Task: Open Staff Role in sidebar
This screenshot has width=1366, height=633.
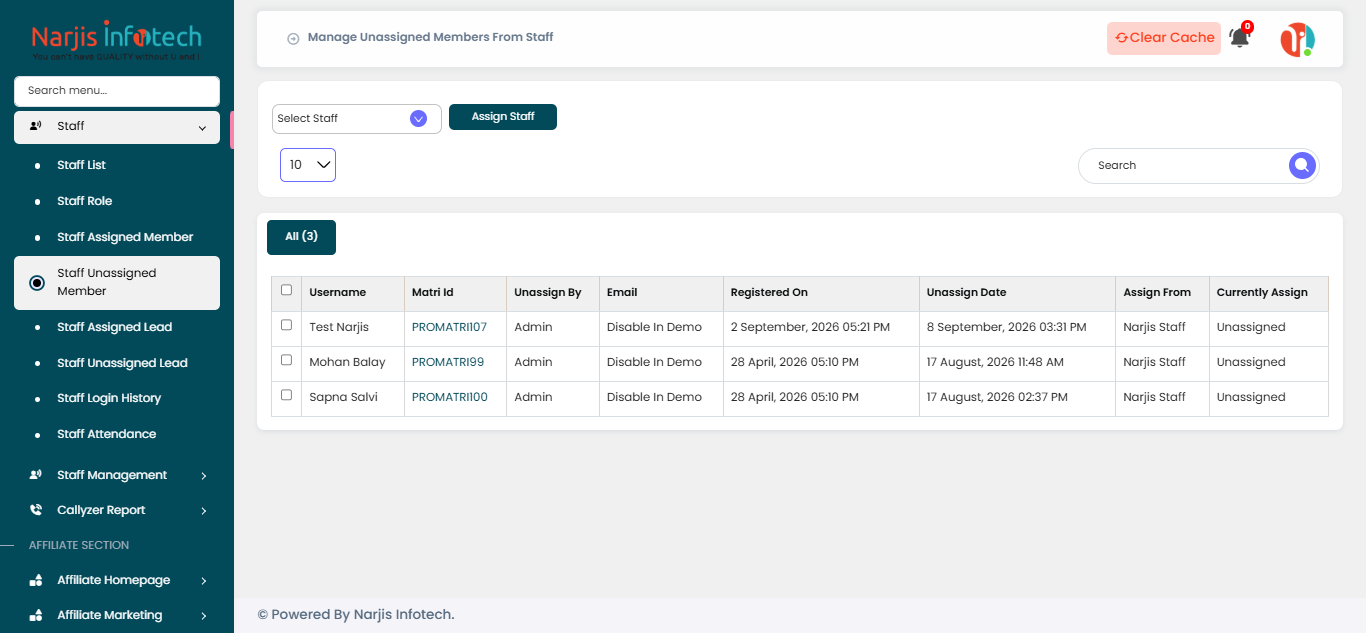Action: [84, 201]
